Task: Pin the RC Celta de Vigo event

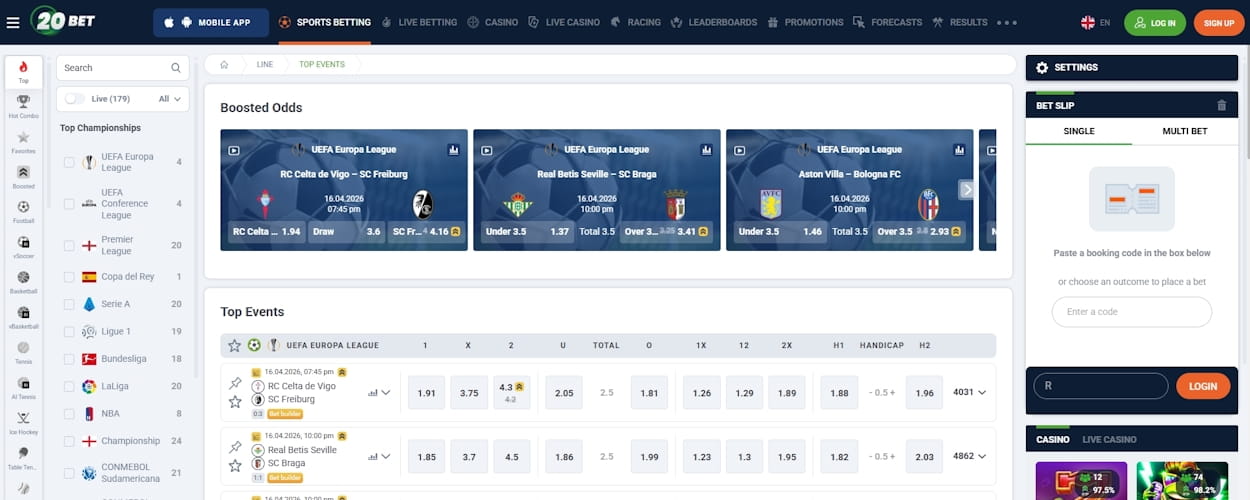Action: point(235,383)
